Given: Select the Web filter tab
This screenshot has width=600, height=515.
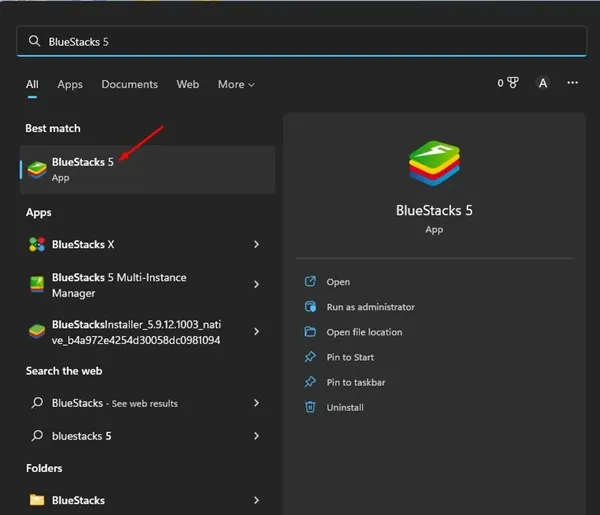Looking at the screenshot, I should (188, 85).
